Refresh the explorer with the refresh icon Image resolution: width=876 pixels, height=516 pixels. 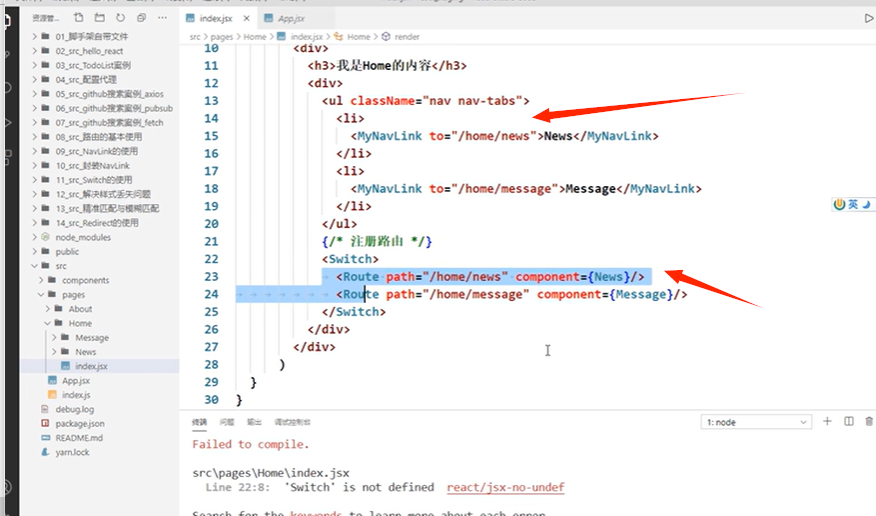(x=120, y=18)
